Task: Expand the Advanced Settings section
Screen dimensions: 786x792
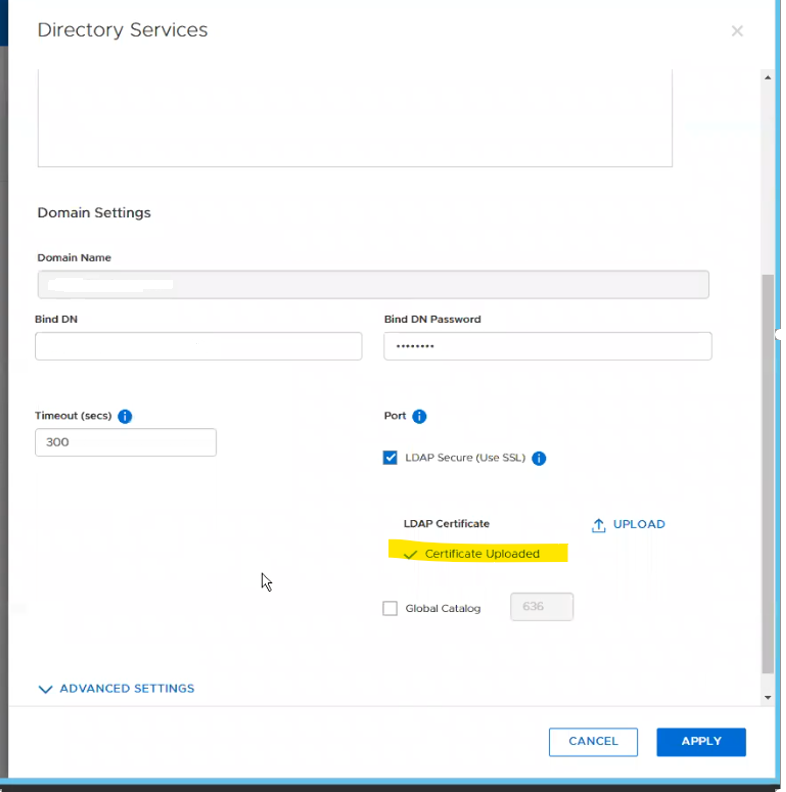Action: point(116,689)
